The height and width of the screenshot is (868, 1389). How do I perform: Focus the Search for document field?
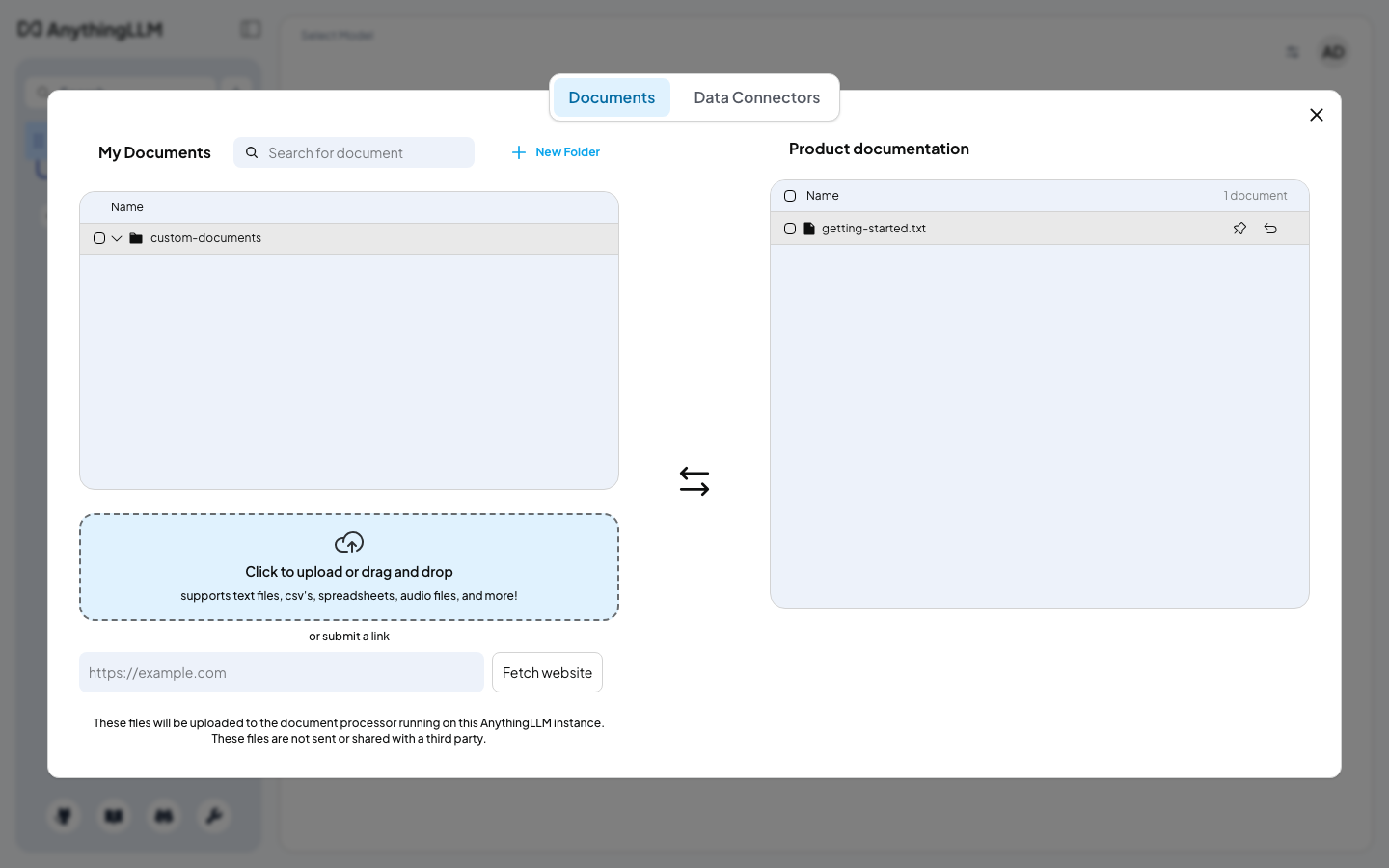[x=354, y=152]
